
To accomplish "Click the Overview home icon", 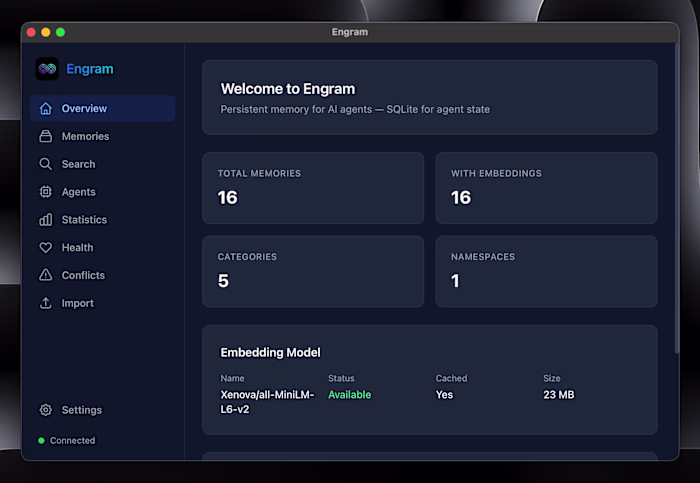I will 46,108.
